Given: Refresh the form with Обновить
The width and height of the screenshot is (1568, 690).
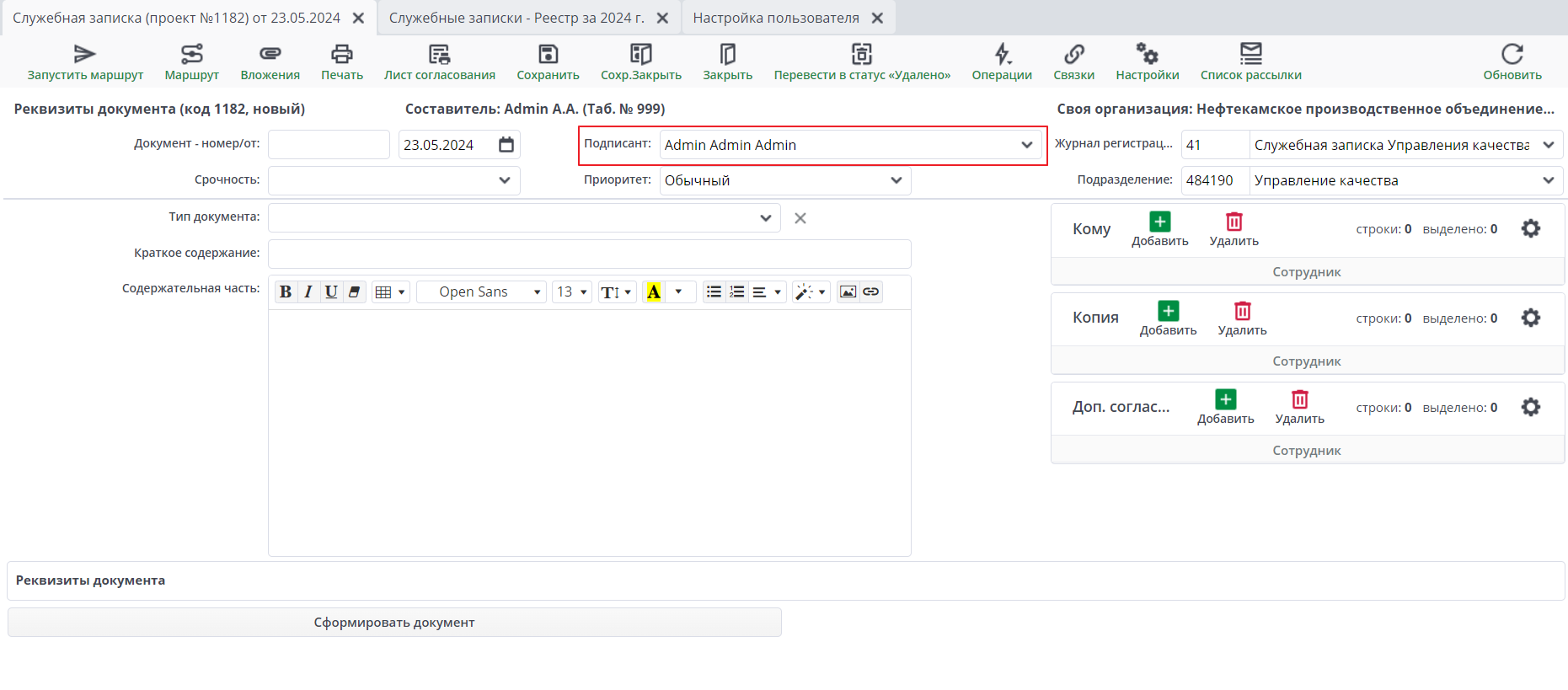Looking at the screenshot, I should (1512, 56).
